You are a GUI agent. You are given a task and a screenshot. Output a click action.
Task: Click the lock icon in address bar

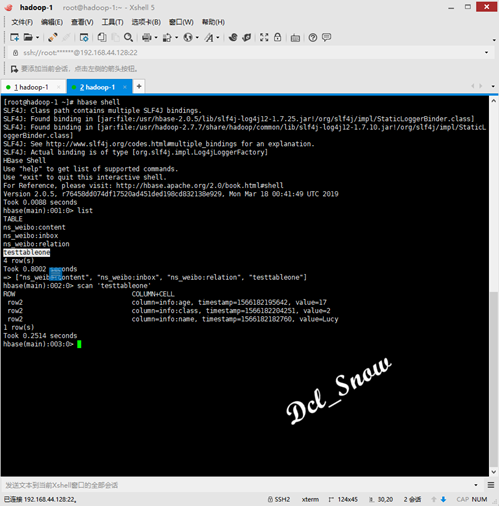(15, 53)
